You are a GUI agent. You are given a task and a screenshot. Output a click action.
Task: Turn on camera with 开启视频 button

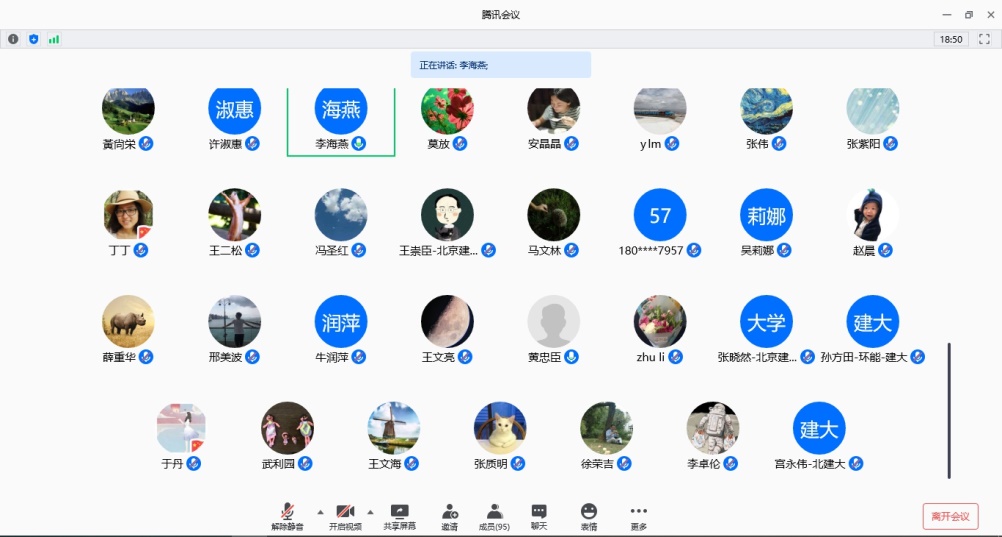pos(345,511)
